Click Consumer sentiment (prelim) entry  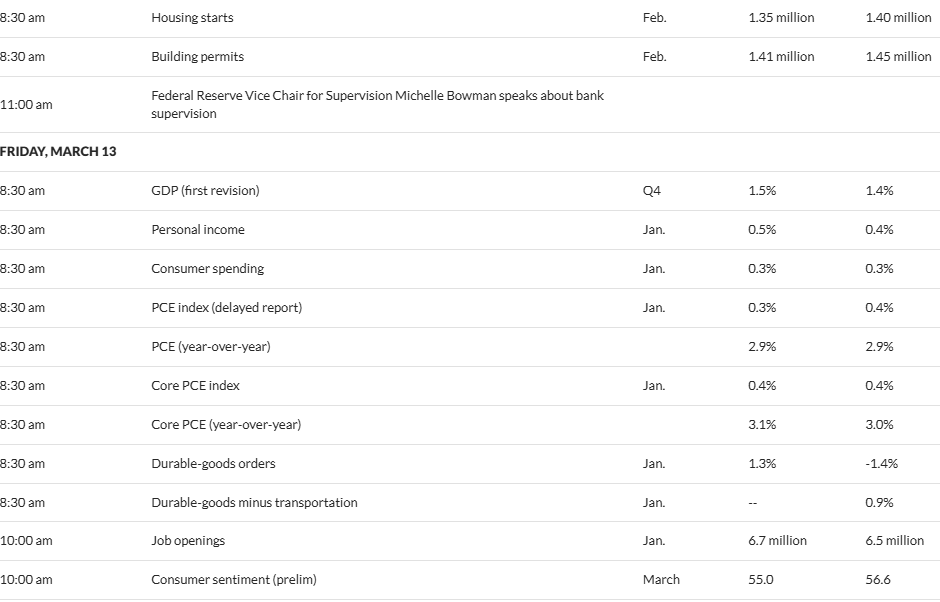233,580
